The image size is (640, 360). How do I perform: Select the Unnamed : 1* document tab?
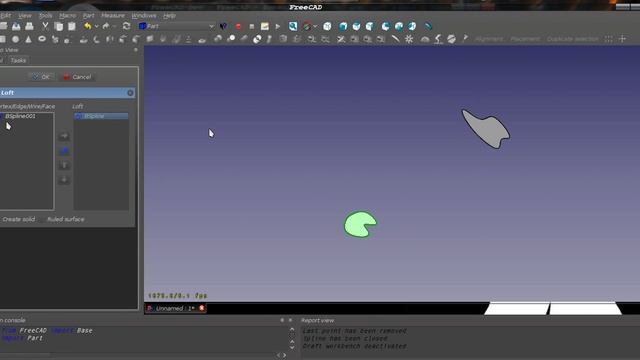click(175, 308)
